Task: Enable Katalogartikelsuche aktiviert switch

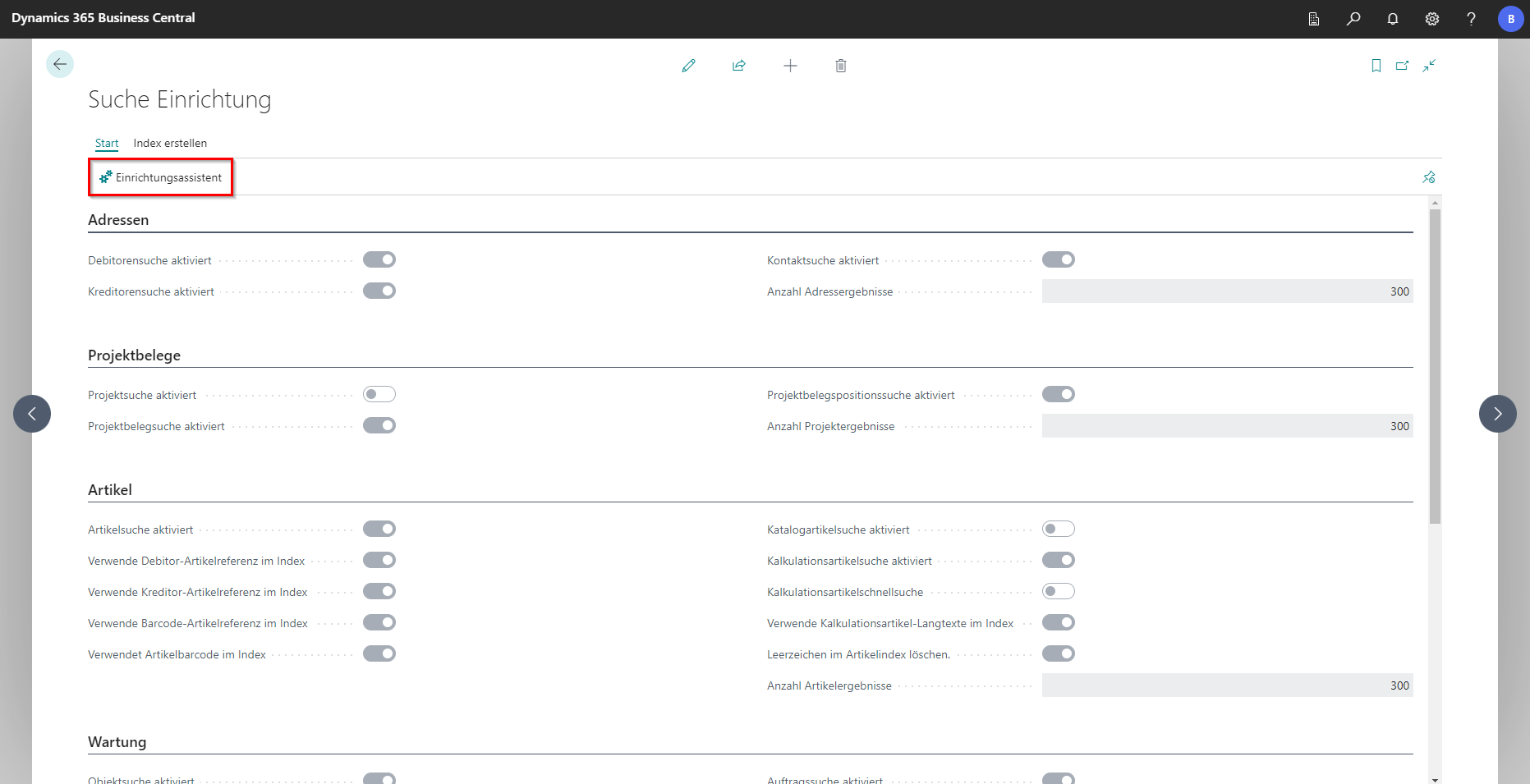Action: click(1058, 530)
